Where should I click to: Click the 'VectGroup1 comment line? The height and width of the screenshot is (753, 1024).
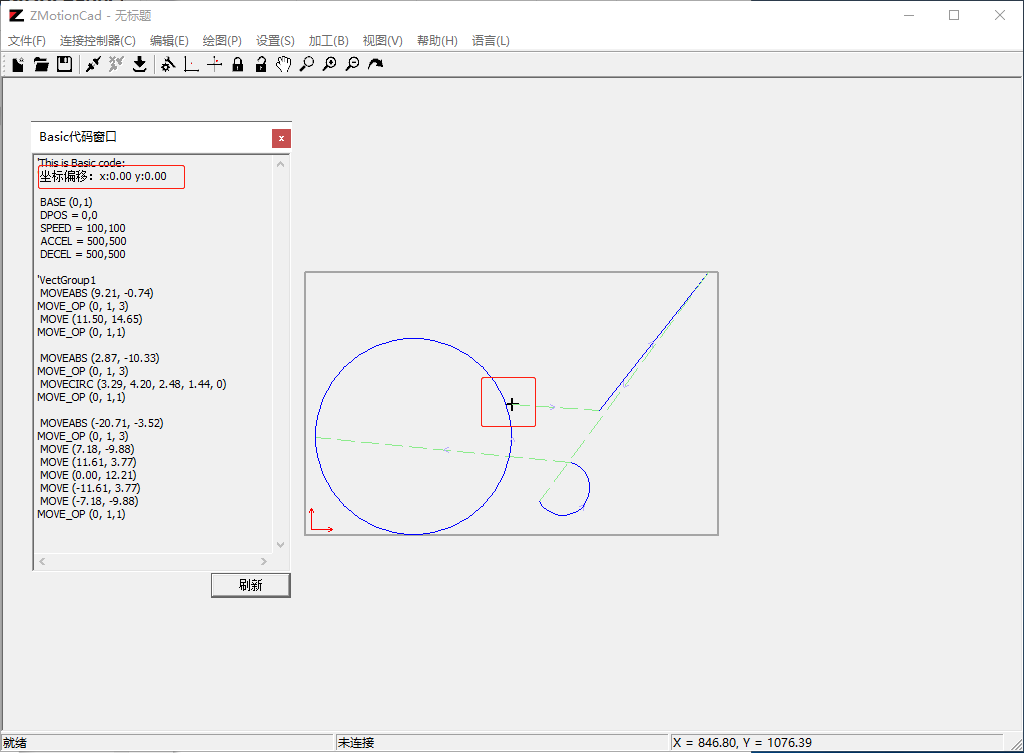click(x=67, y=280)
